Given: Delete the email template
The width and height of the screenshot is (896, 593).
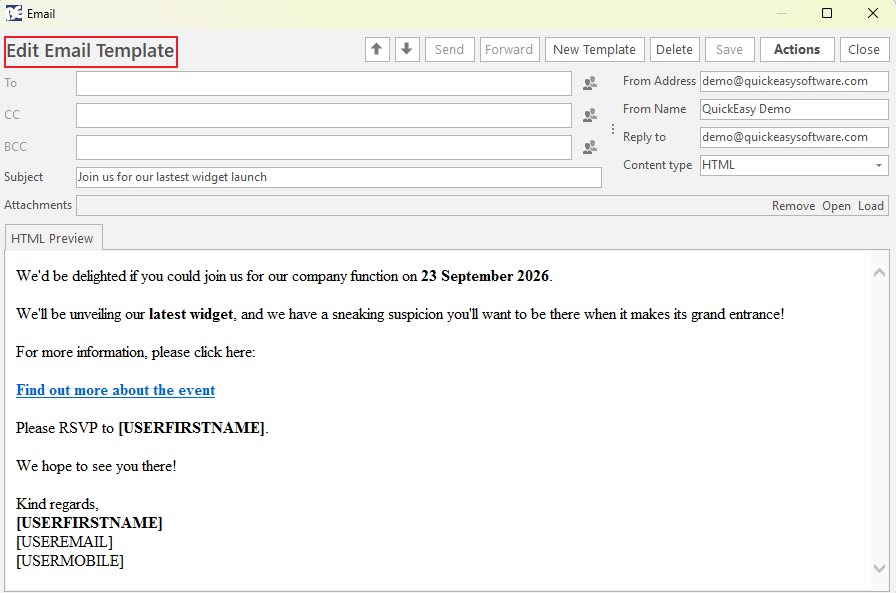Looking at the screenshot, I should 674,50.
